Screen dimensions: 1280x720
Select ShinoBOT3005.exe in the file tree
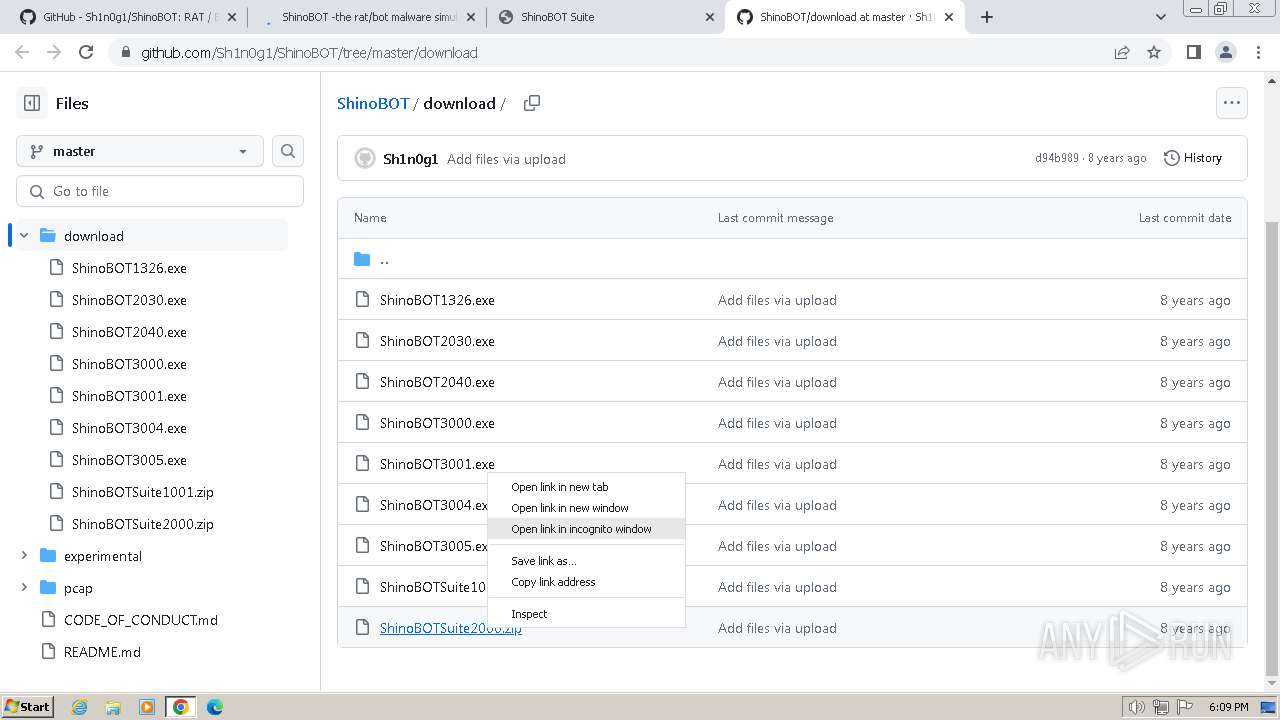(129, 460)
